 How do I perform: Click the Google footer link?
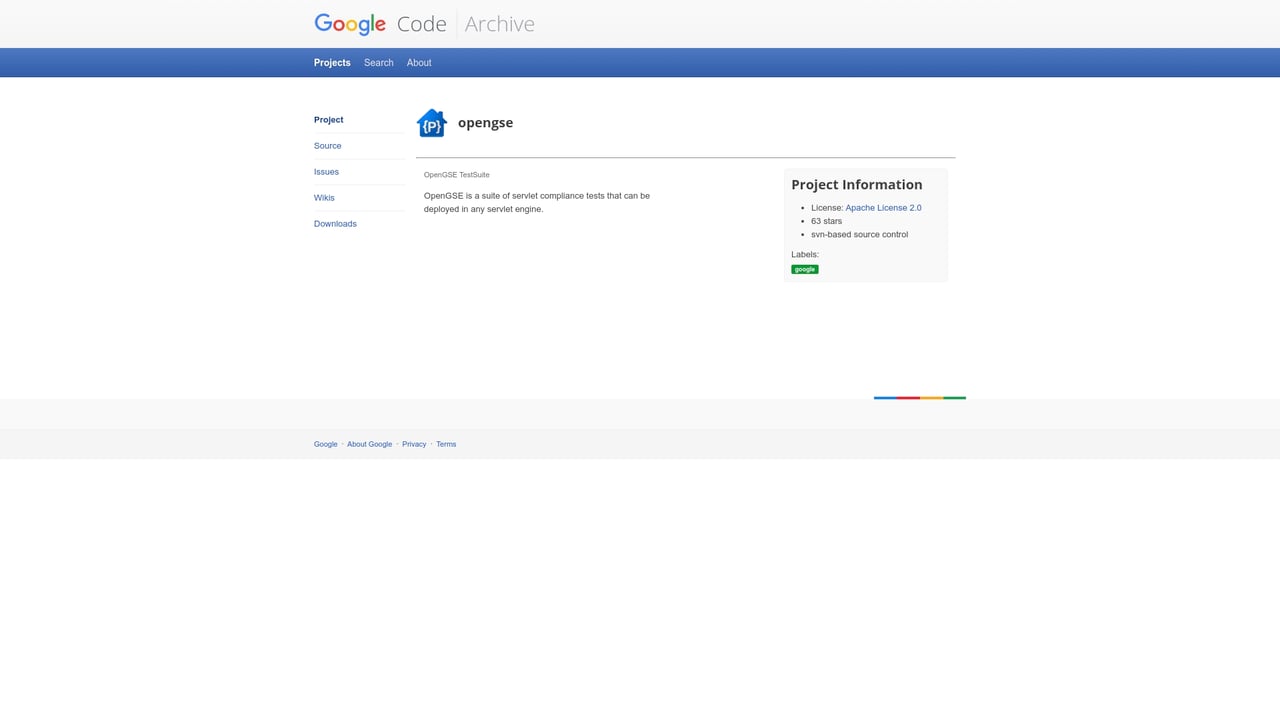click(325, 444)
